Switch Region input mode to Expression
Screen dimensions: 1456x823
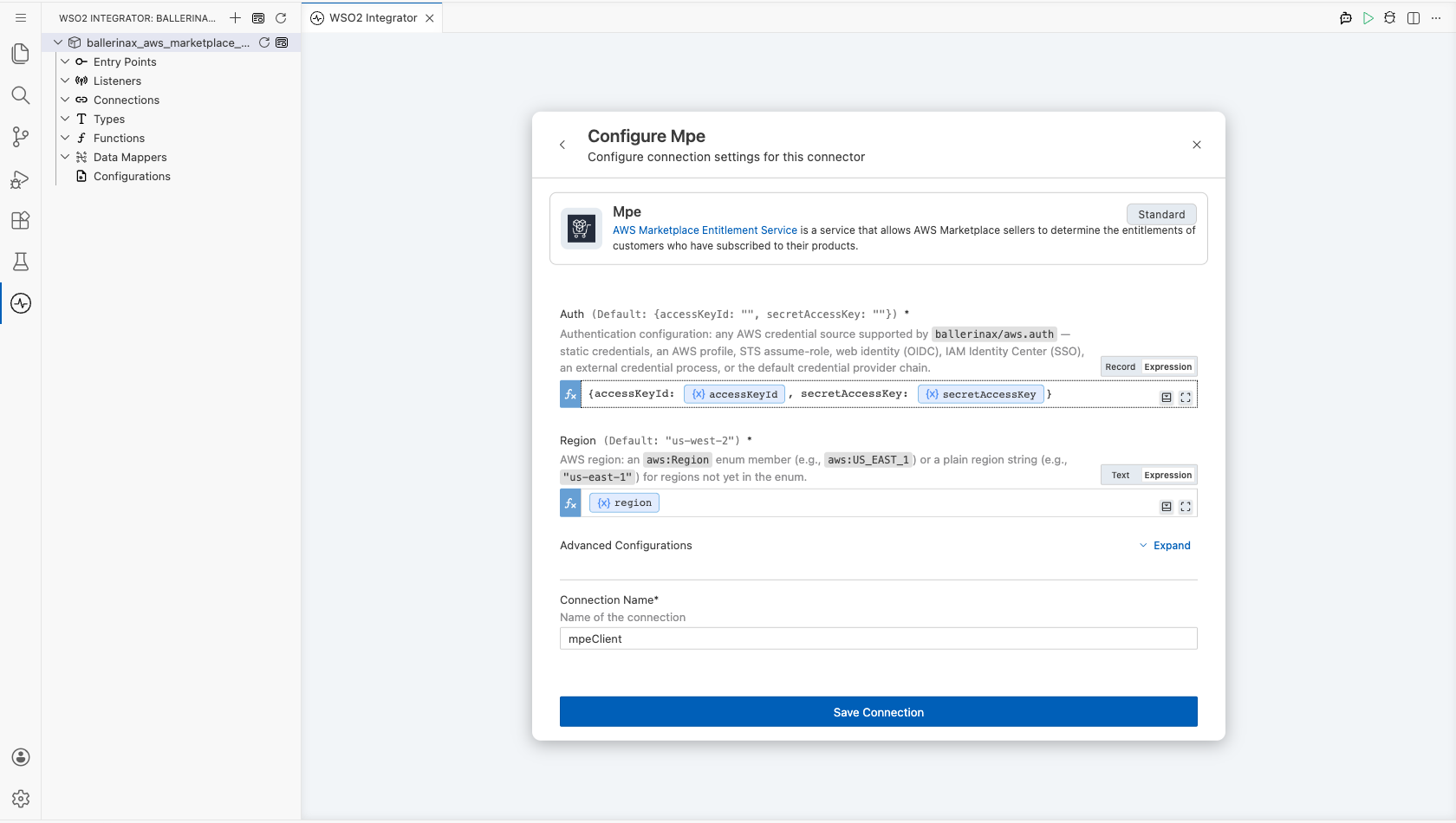(x=1167, y=475)
